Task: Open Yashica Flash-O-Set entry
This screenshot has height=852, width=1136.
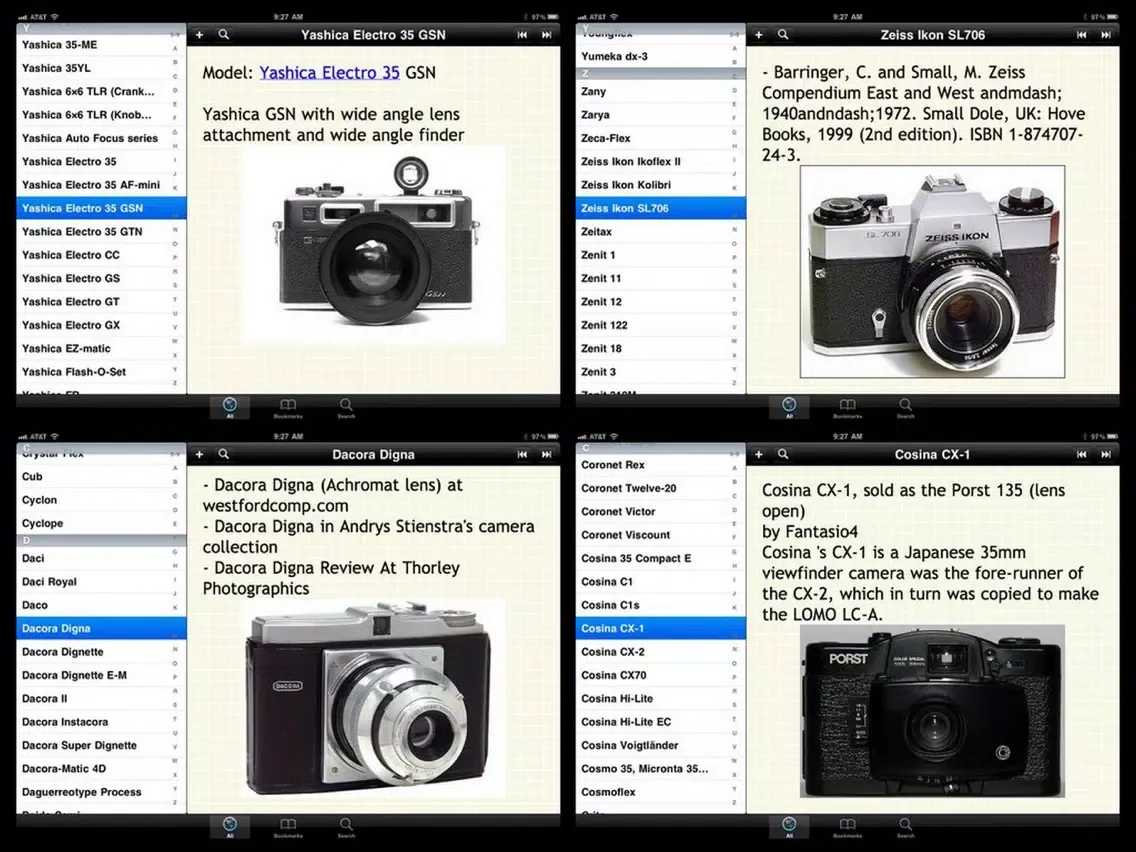Action: [x=101, y=372]
